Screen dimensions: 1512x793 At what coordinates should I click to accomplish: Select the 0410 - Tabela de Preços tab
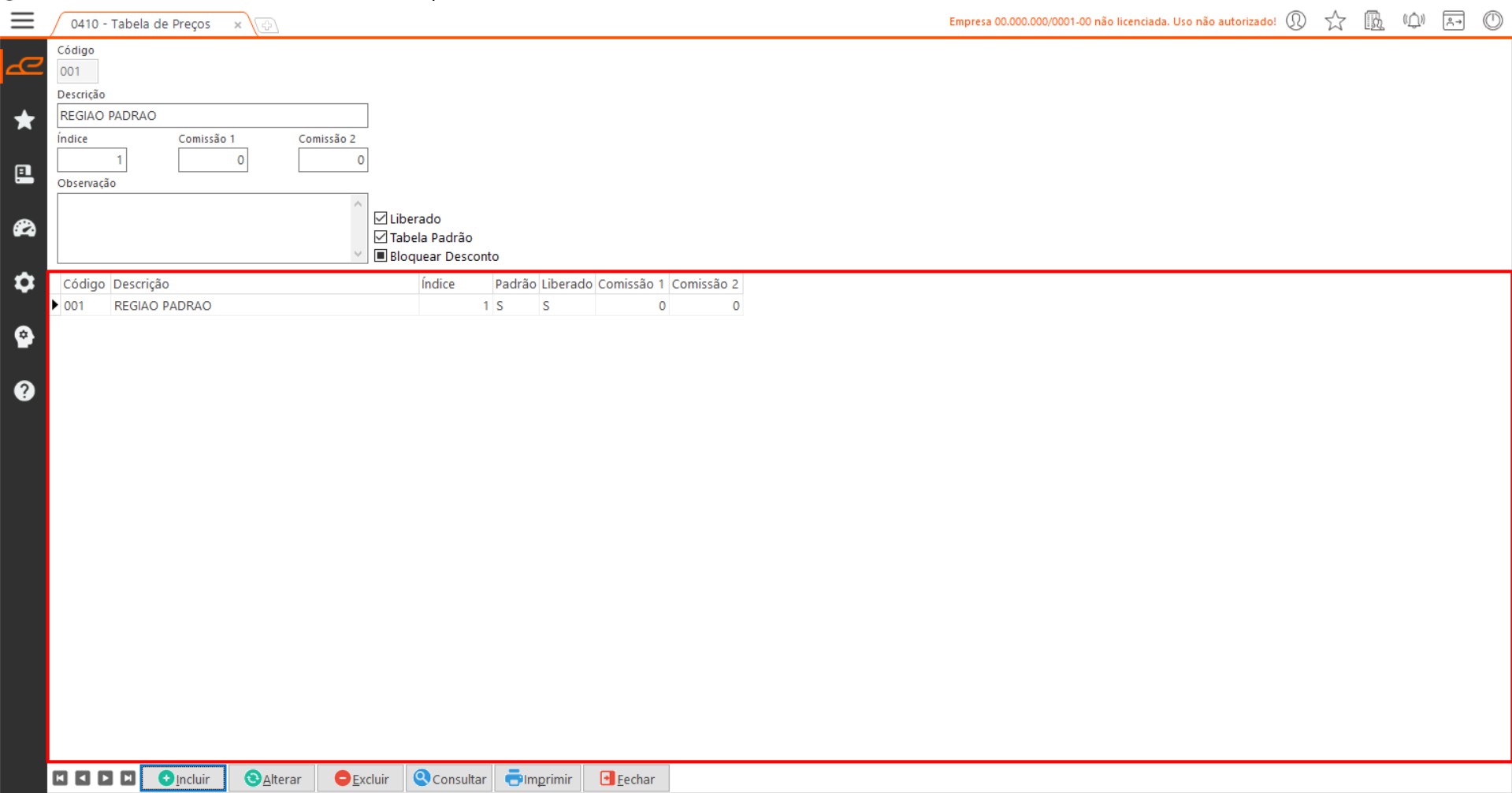141,24
